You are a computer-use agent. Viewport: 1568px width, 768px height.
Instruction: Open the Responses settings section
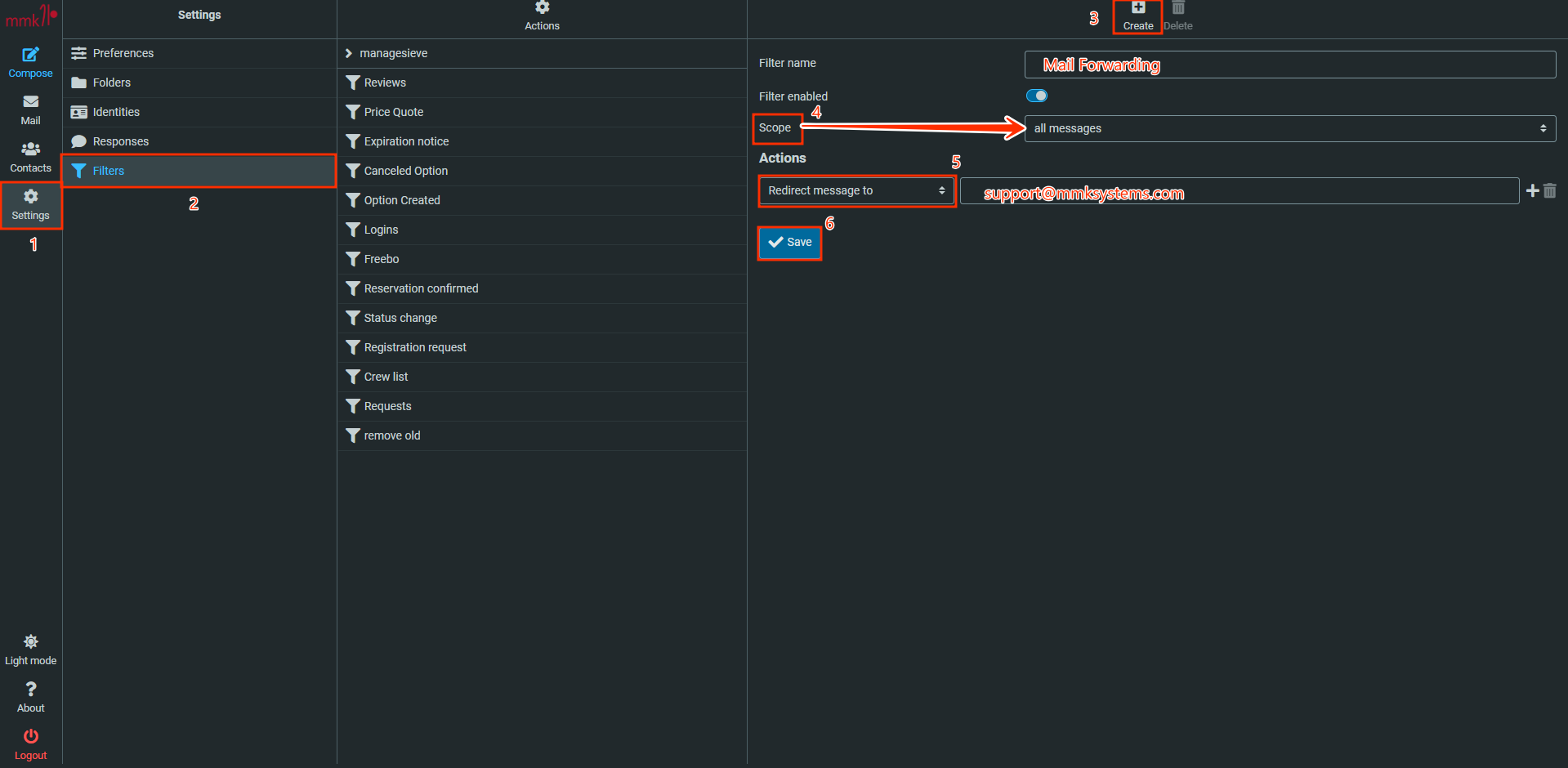[199, 141]
